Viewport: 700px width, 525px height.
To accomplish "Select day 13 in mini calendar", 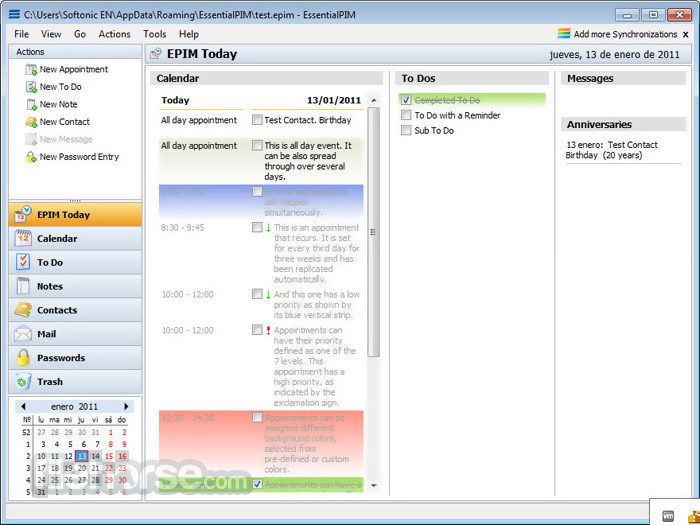I will (x=81, y=456).
